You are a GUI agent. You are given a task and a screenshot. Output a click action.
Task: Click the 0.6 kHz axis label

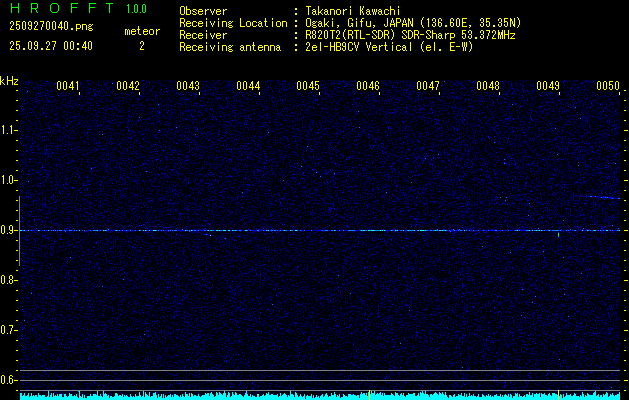coord(7,380)
